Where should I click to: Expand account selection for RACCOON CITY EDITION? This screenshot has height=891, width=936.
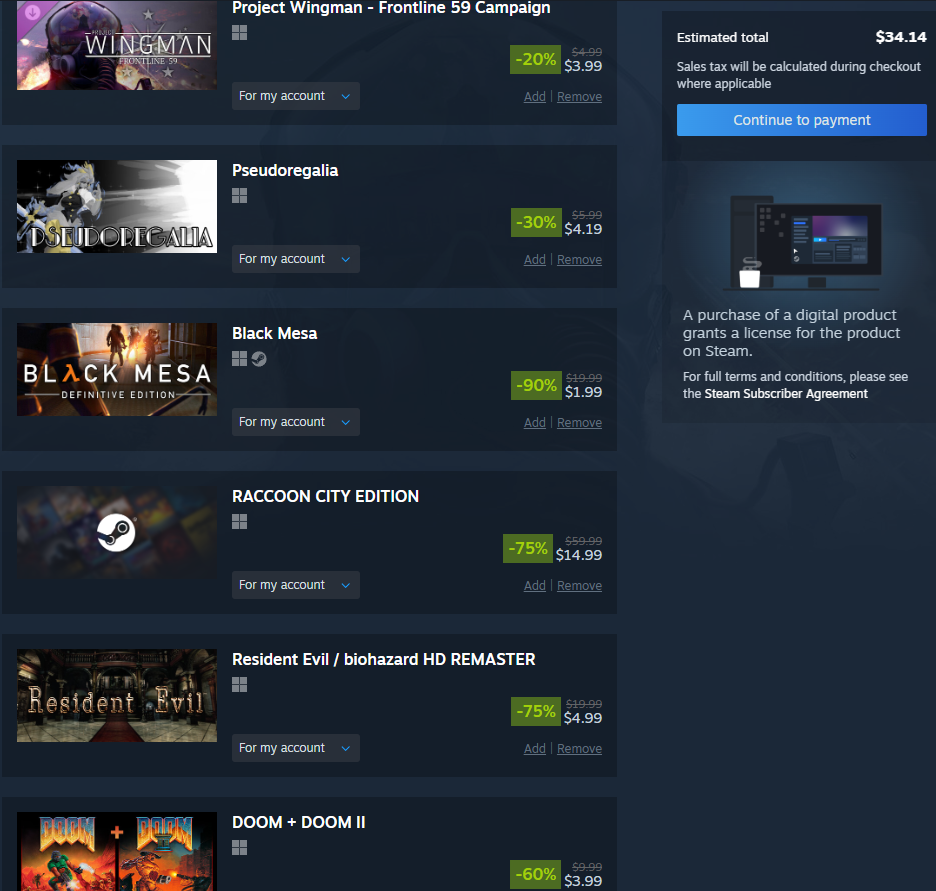pyautogui.click(x=295, y=585)
